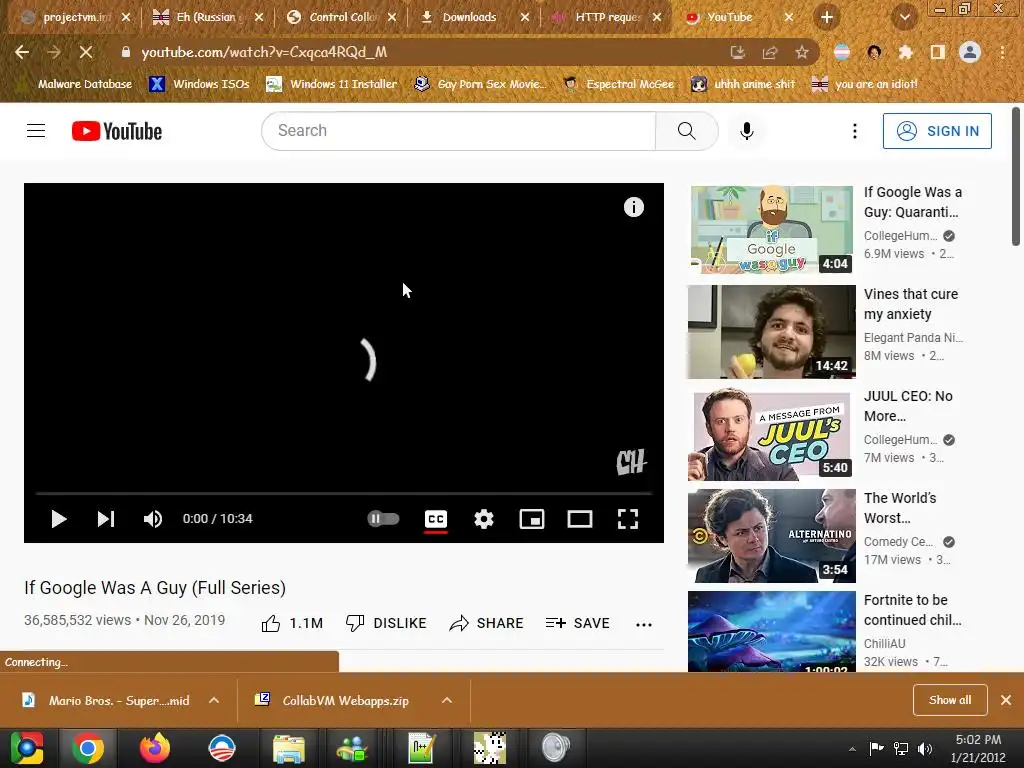Go back with browser back arrow
The height and width of the screenshot is (768, 1024).
22,52
